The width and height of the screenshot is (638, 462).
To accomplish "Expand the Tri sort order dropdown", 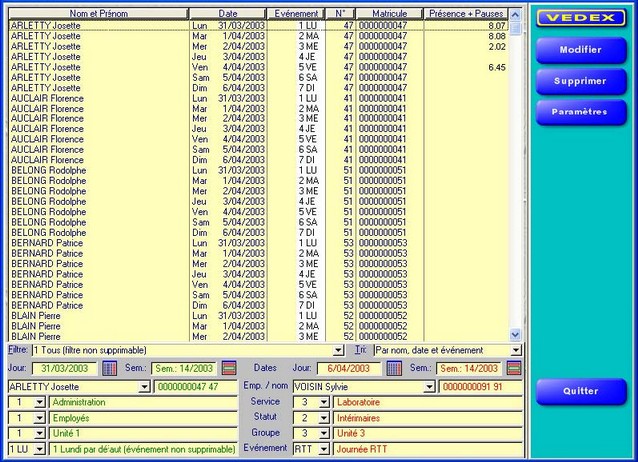I will pyautogui.click(x=516, y=350).
